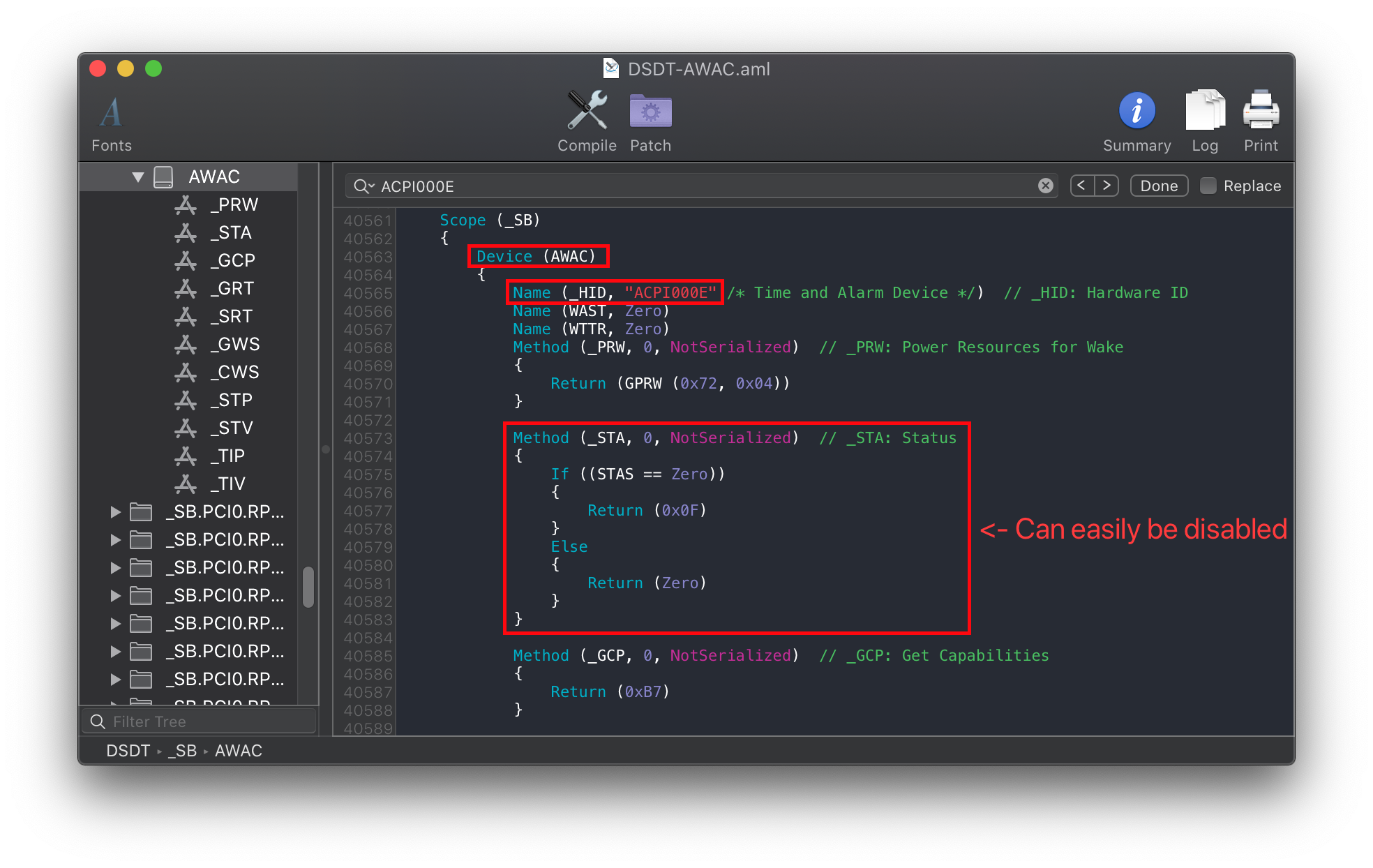Show the Summary information
This screenshot has height=868, width=1373.
(x=1136, y=119)
